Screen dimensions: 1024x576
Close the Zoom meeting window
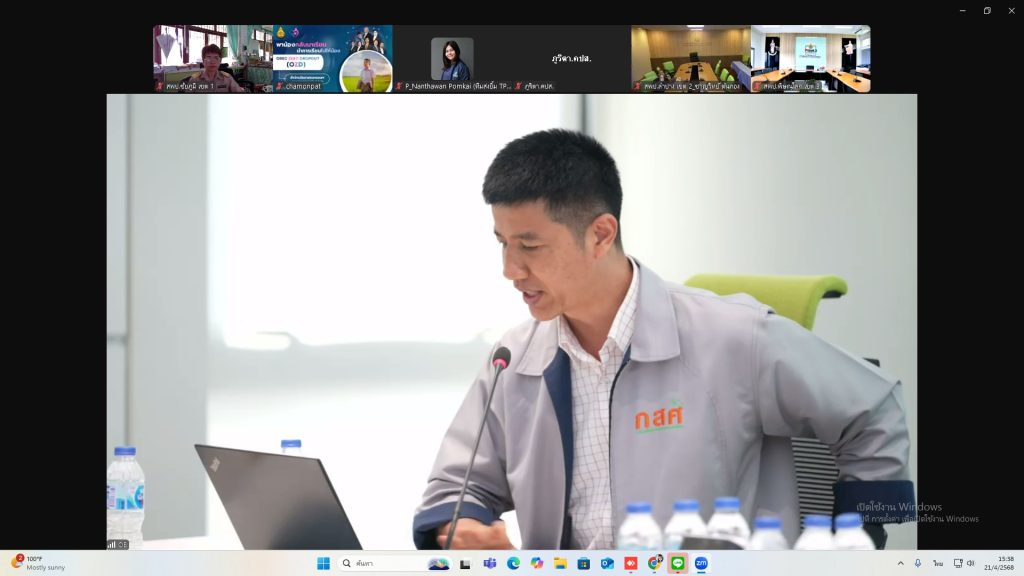pos(1012,10)
